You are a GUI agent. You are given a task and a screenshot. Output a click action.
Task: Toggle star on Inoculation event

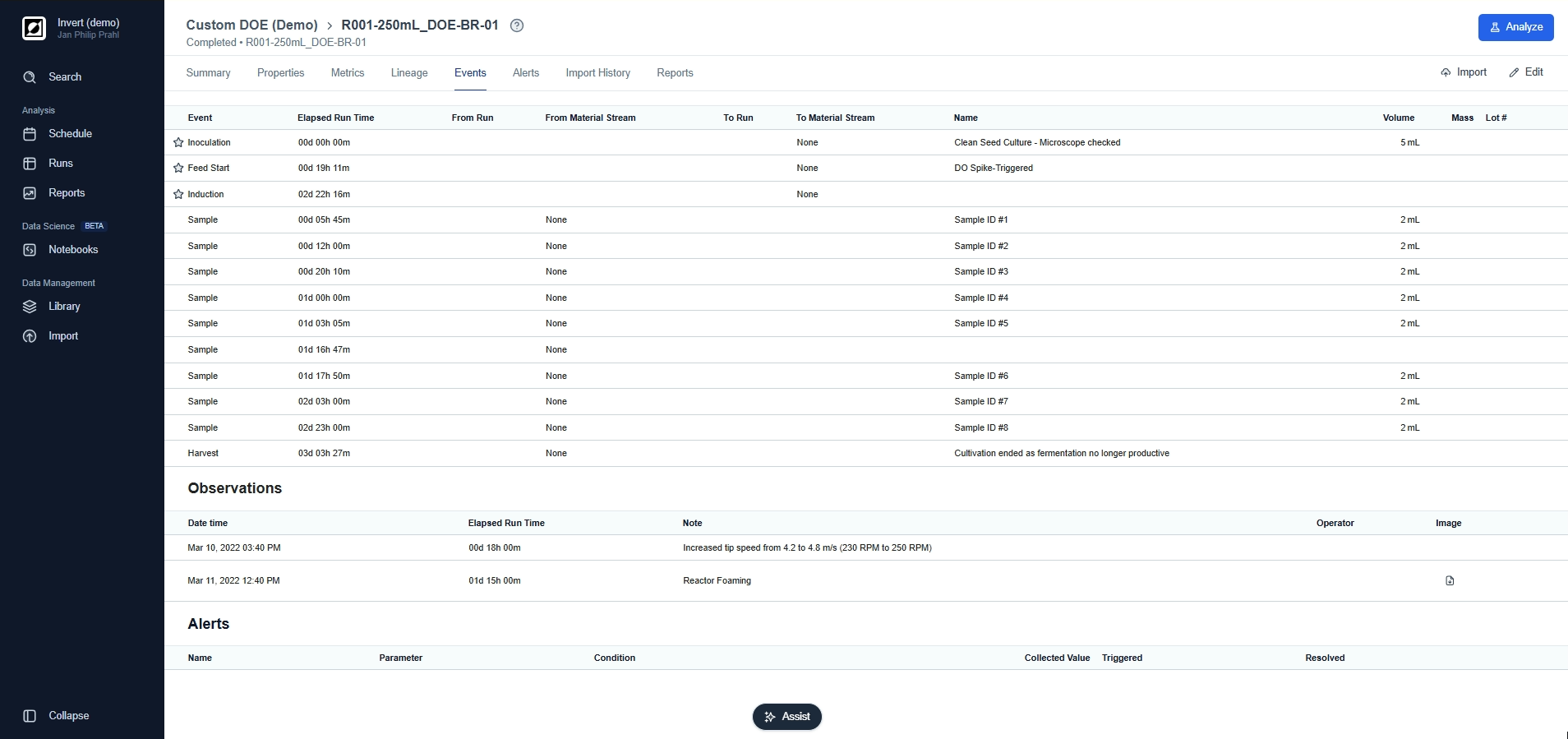(178, 142)
